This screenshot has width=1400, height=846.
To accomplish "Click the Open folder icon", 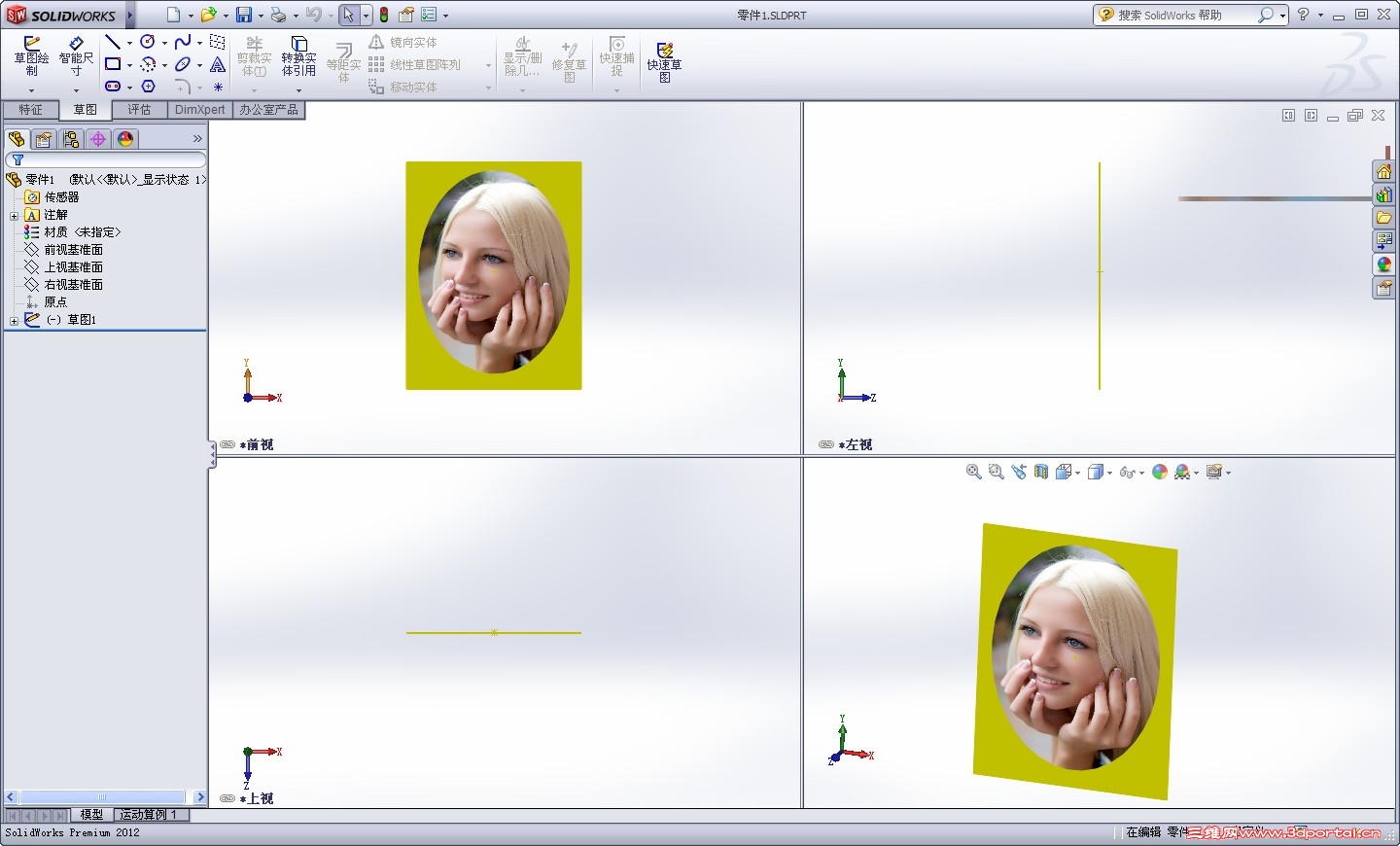I will click(208, 15).
